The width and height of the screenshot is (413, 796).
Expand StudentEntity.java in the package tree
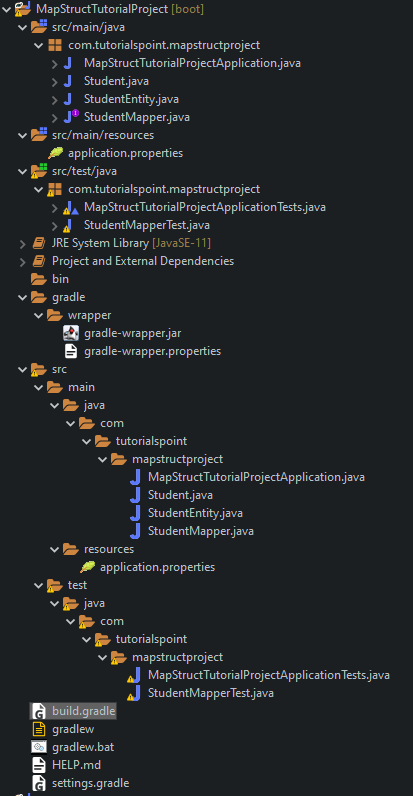tap(54, 99)
